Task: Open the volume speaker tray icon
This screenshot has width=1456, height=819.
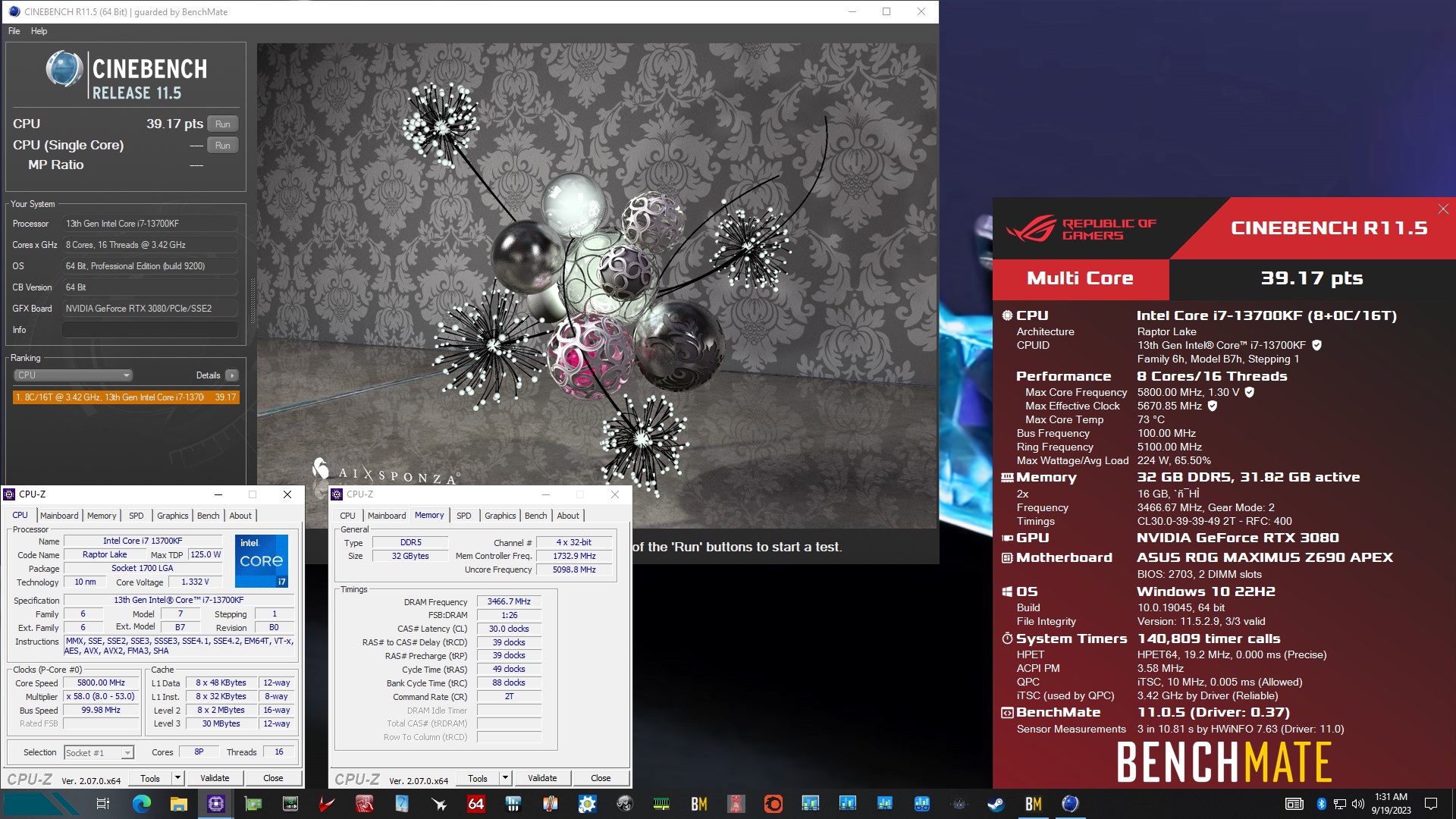Action: [1357, 804]
